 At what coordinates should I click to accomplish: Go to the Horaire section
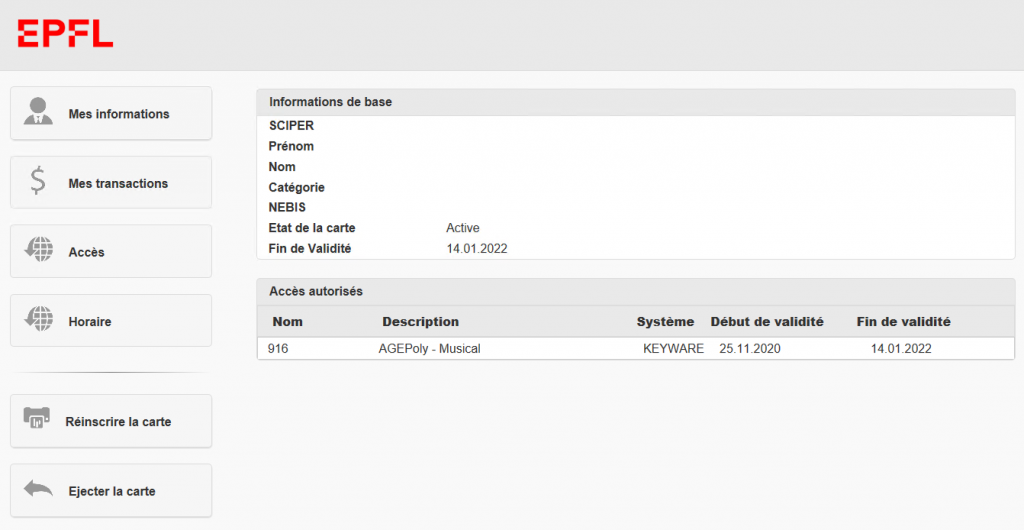[90, 322]
